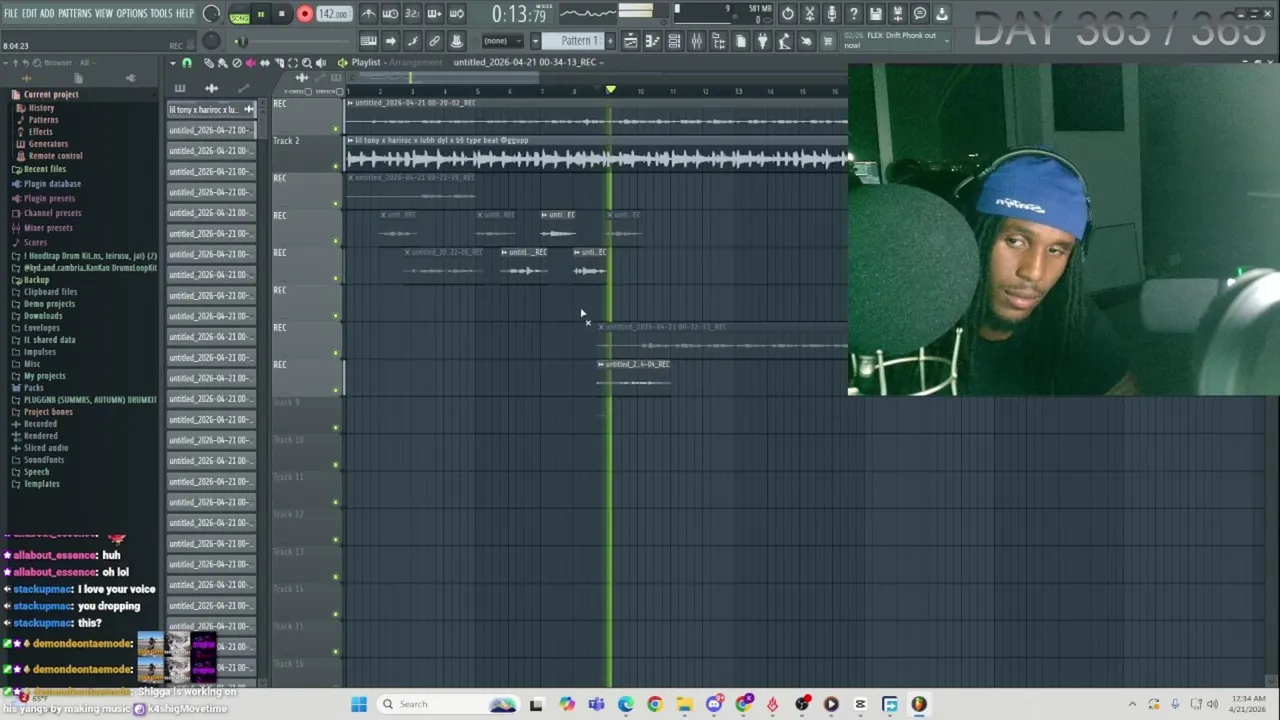The width and height of the screenshot is (1280, 720).
Task: Toggle the metronome icon
Action: (x=368, y=14)
